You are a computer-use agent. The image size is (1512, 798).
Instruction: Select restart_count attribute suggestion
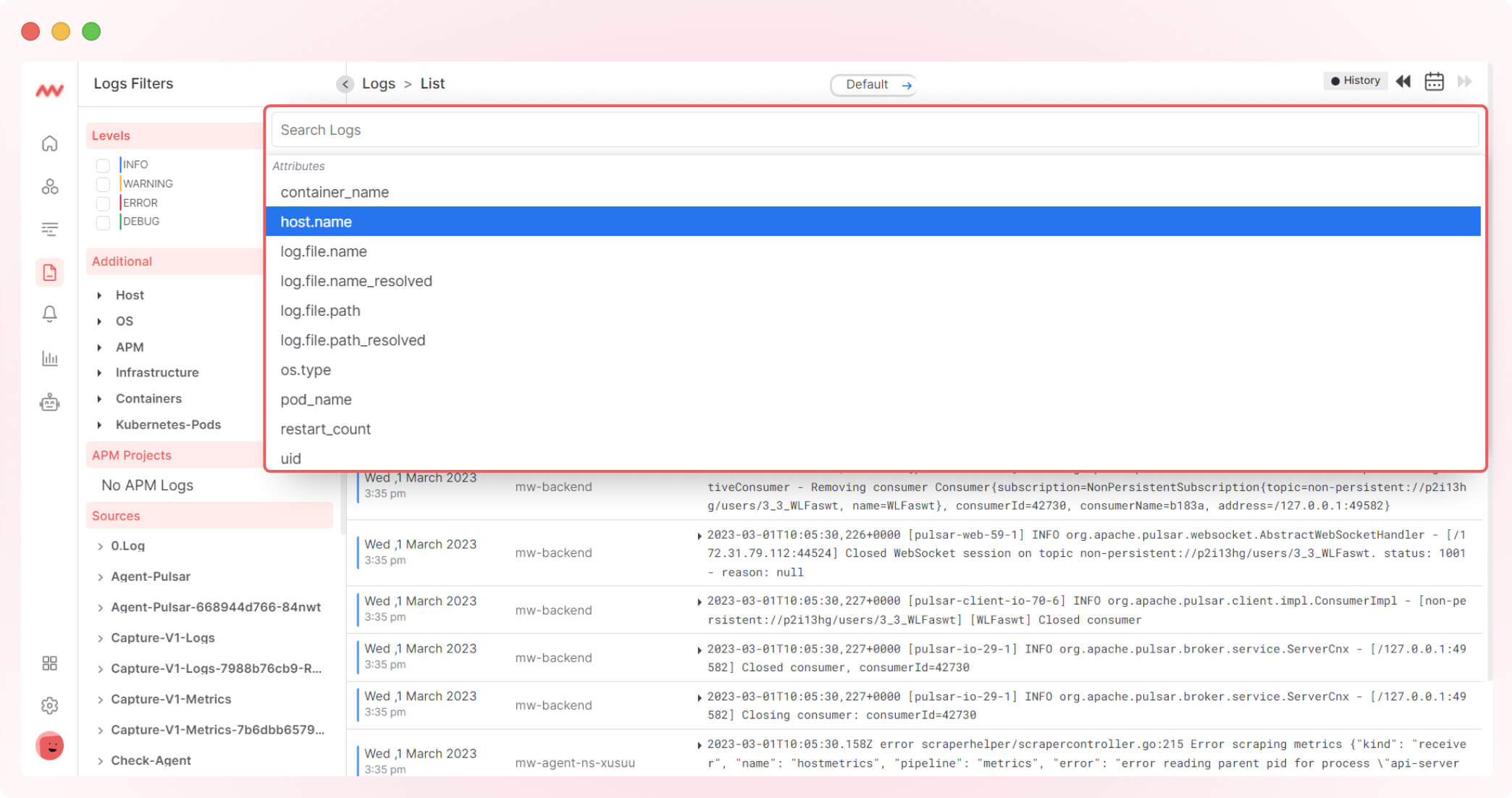(x=873, y=429)
